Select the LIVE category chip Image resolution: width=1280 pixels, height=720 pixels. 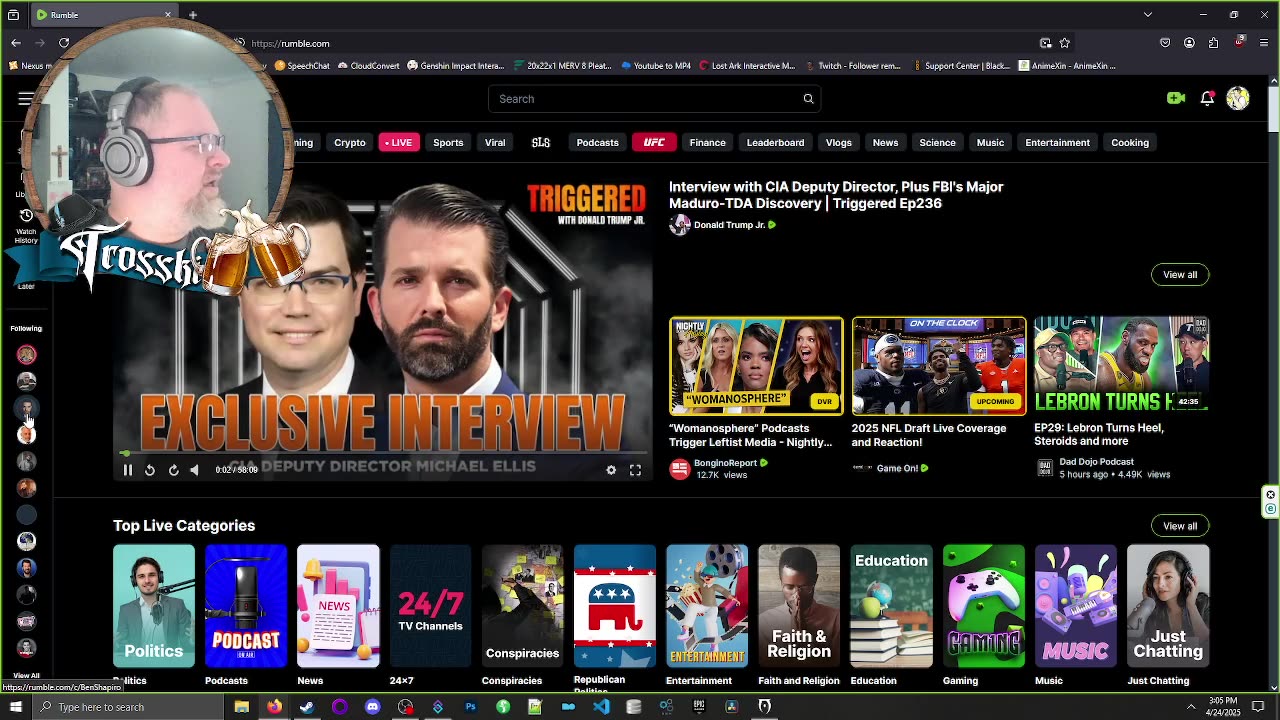398,142
